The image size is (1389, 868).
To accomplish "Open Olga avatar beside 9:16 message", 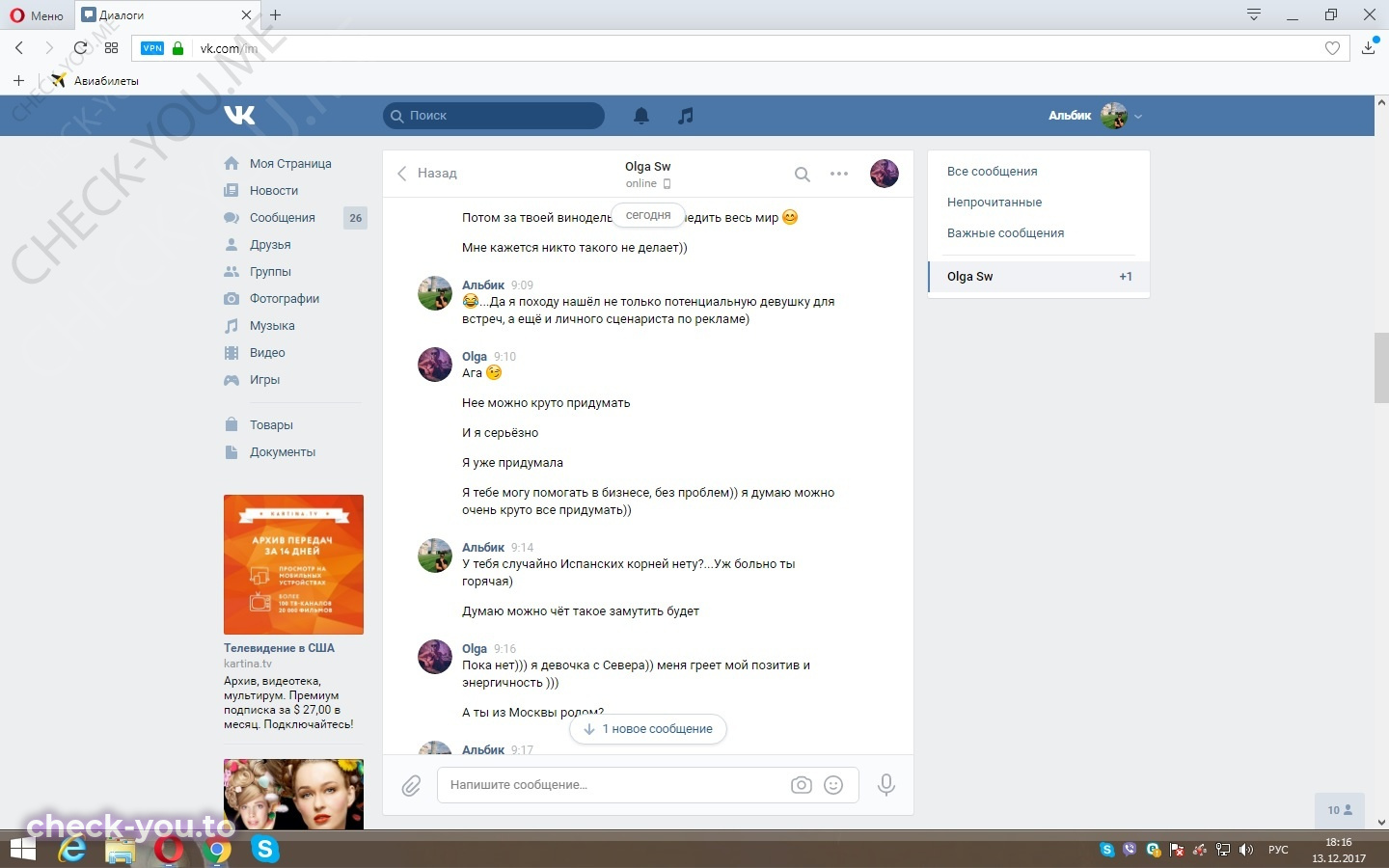I will click(435, 658).
